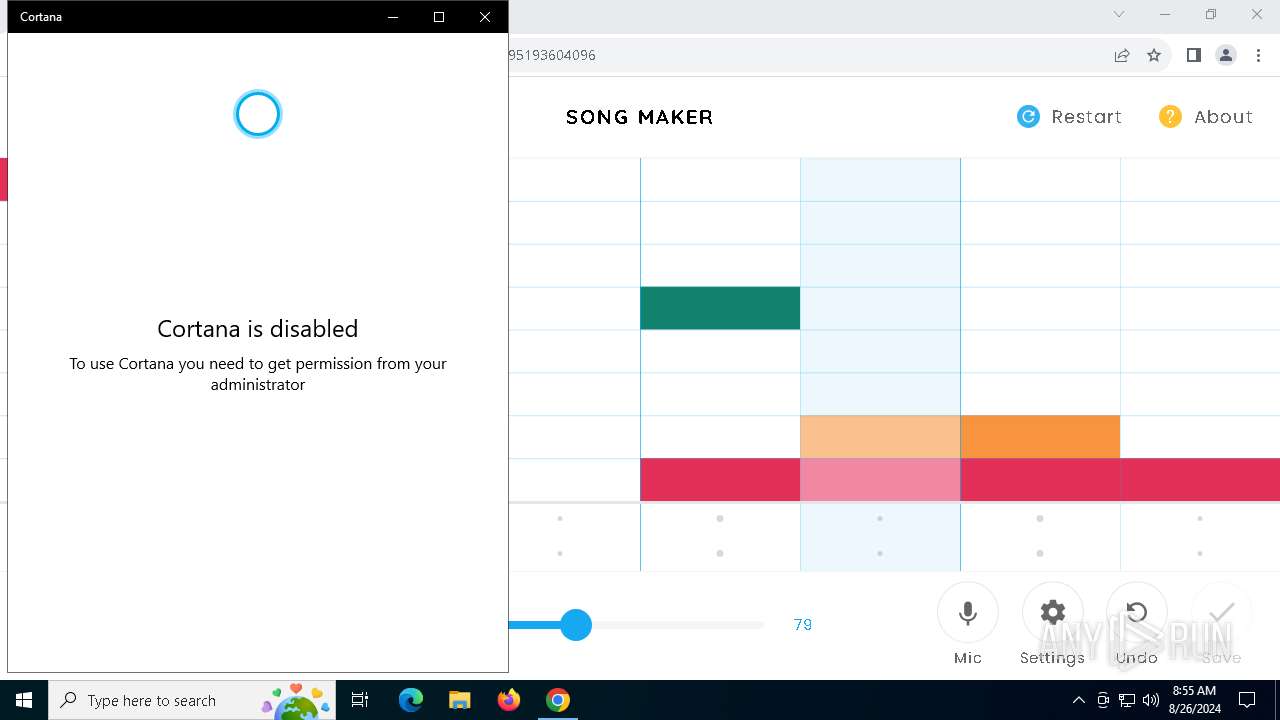Open Song Maker Settings gear
The height and width of the screenshot is (720, 1280).
(x=1053, y=613)
